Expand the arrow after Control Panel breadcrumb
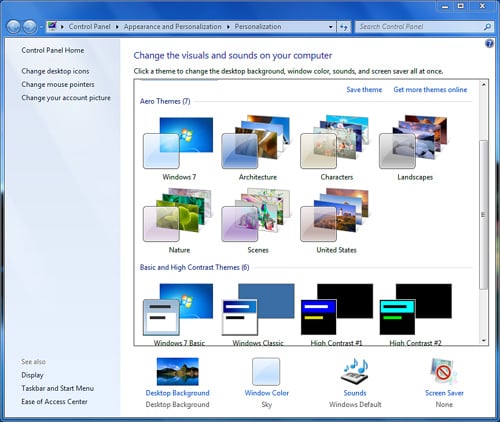Viewport: 500px width, 422px height. click(117, 27)
